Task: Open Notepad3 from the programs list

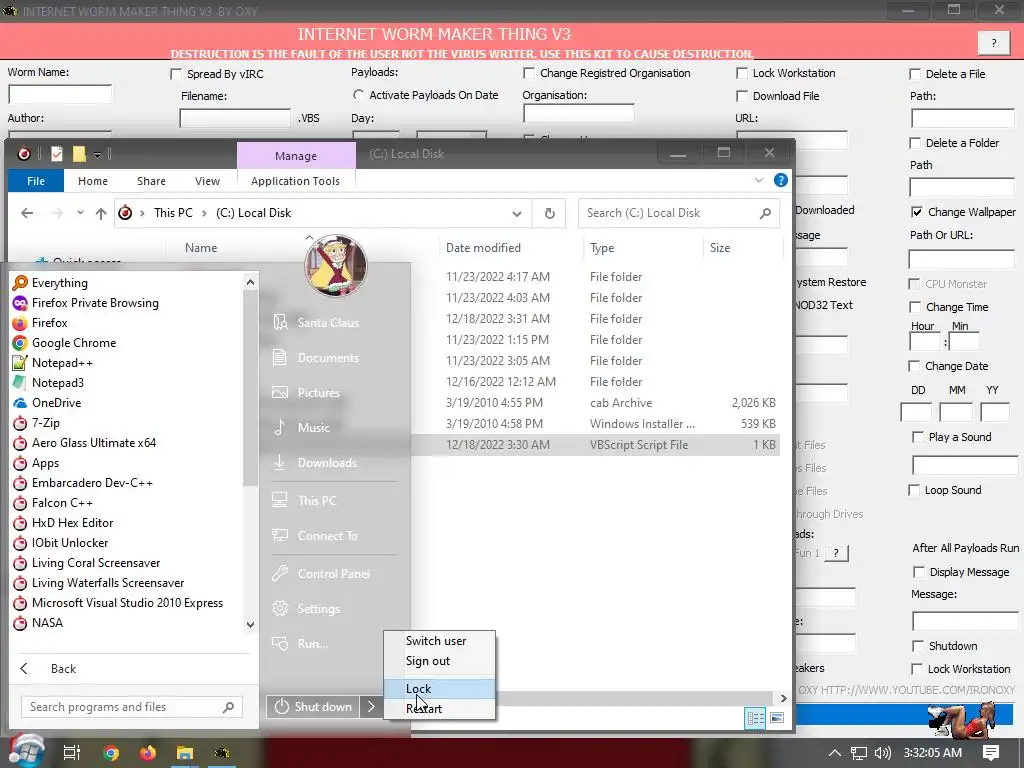Action: coord(48,383)
